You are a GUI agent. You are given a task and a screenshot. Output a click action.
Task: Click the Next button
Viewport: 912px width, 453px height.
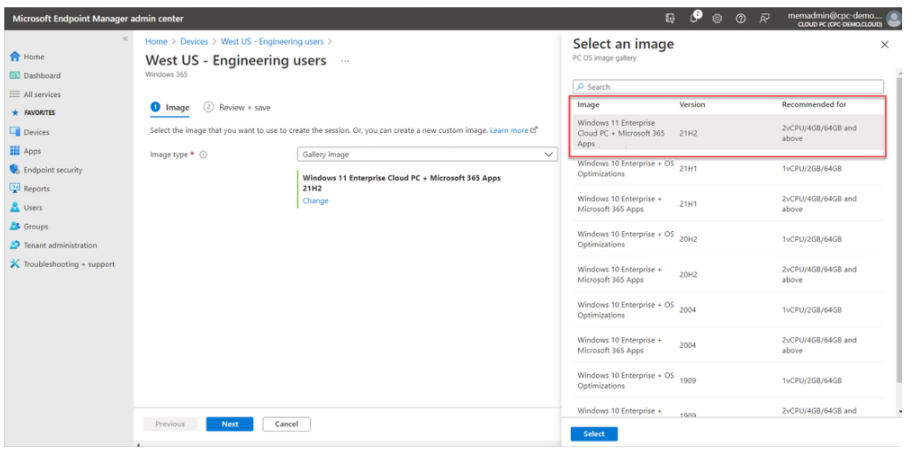pos(230,424)
